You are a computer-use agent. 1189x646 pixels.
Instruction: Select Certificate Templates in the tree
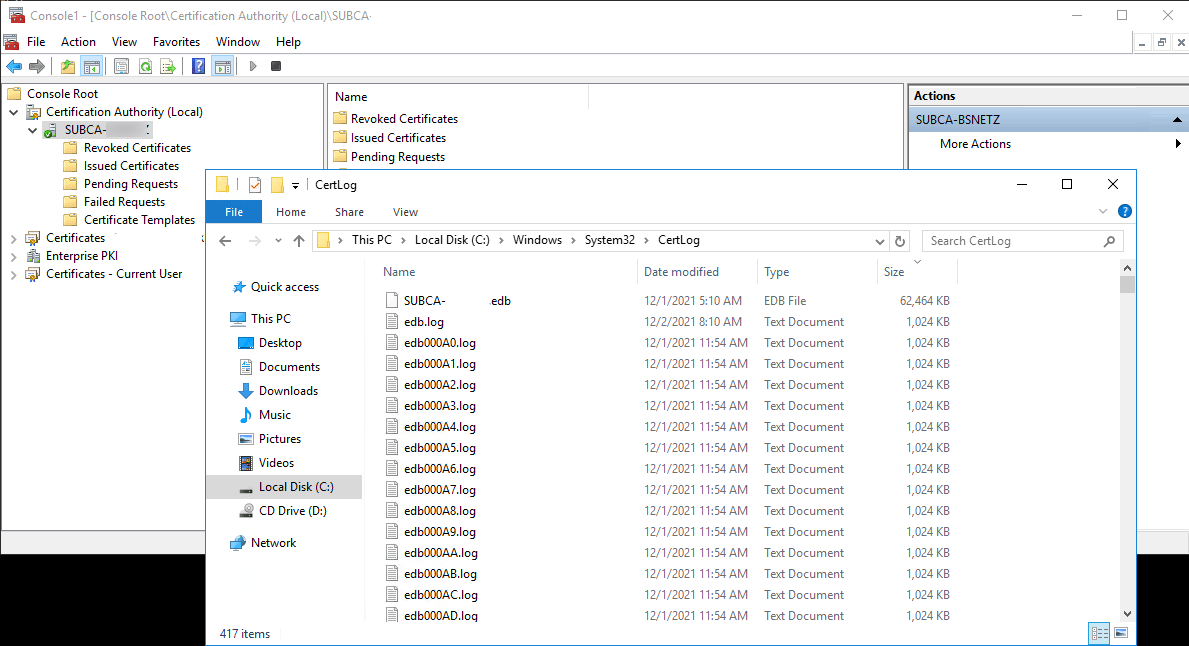[x=139, y=220]
